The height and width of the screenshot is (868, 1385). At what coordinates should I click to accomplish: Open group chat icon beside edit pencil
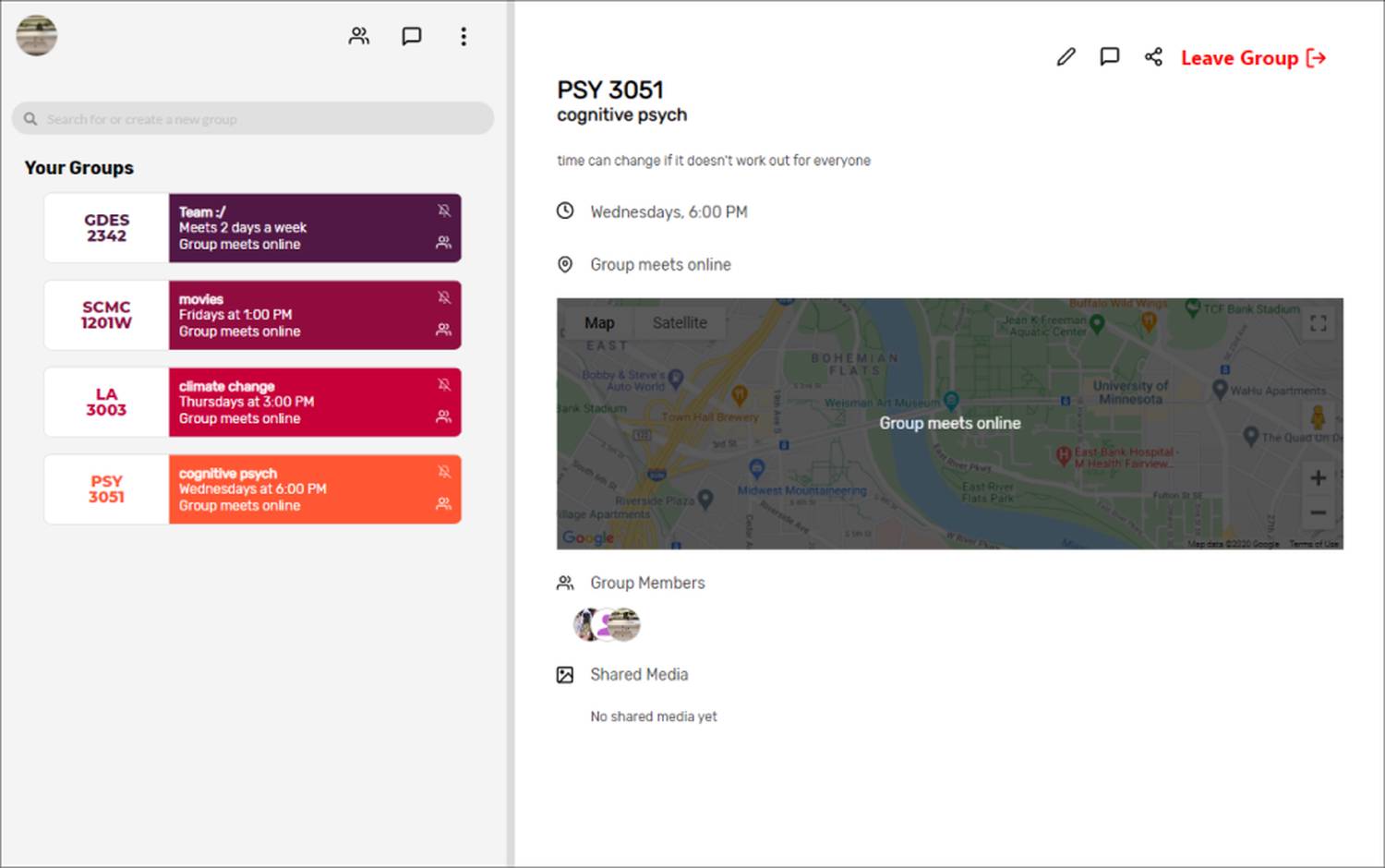(x=1110, y=57)
